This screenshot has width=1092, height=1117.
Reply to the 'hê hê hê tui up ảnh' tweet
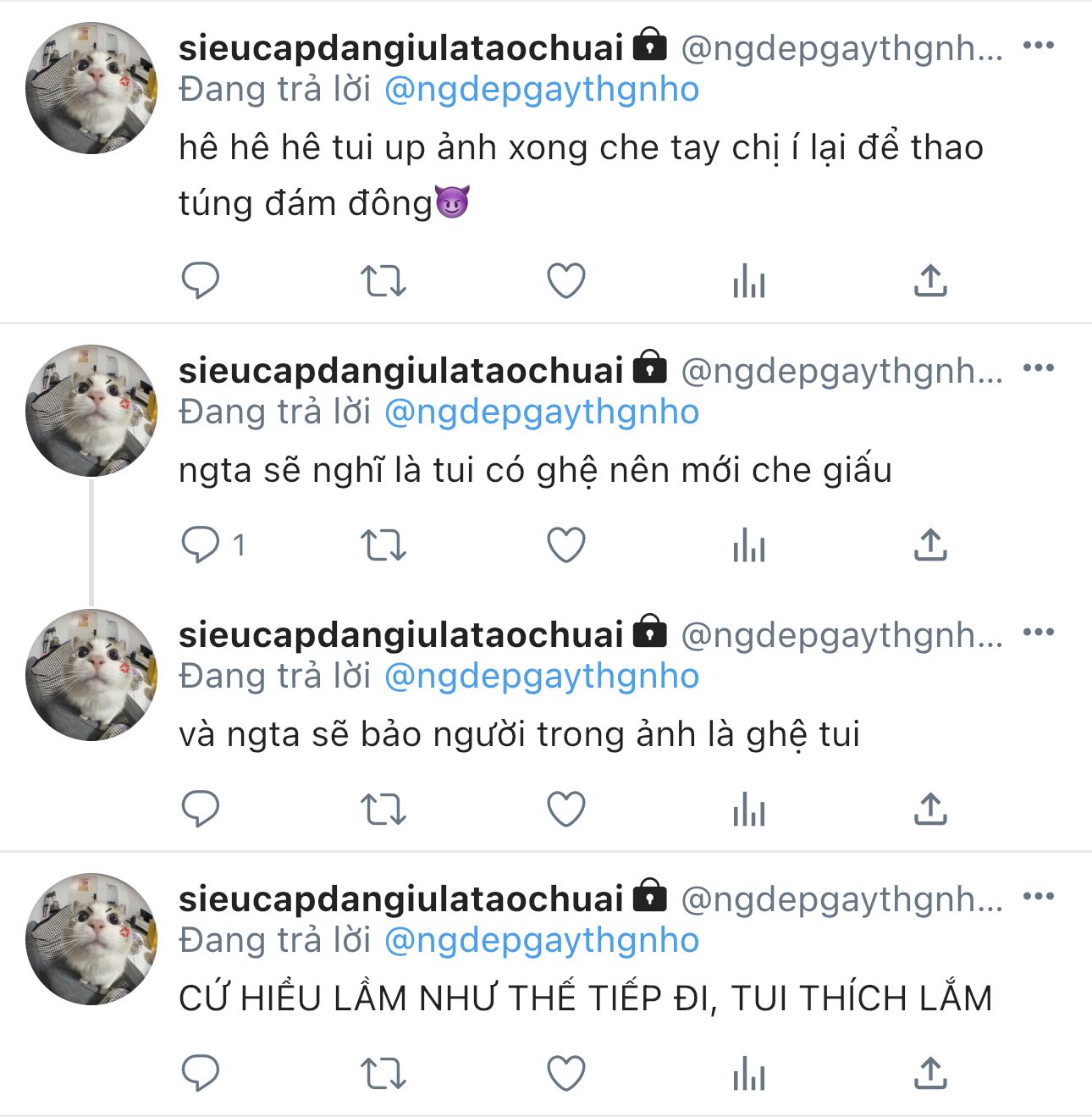(201, 281)
